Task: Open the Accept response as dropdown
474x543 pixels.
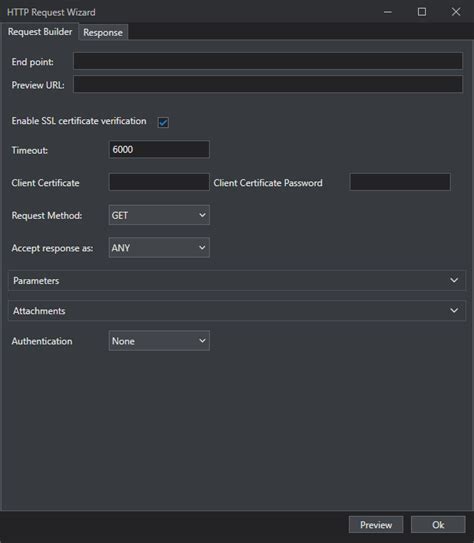Action: pos(159,248)
